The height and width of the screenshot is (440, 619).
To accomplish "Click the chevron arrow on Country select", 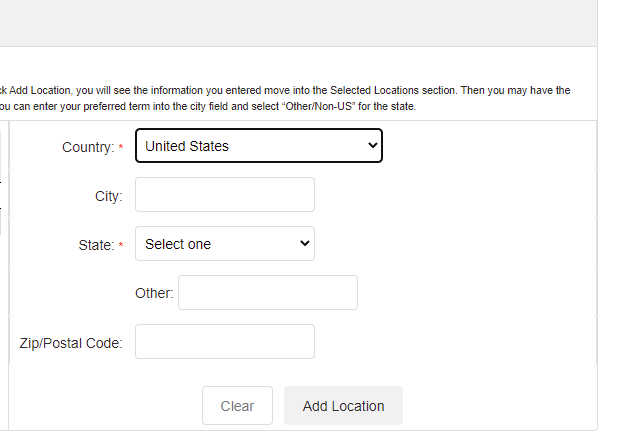I will 372,146.
